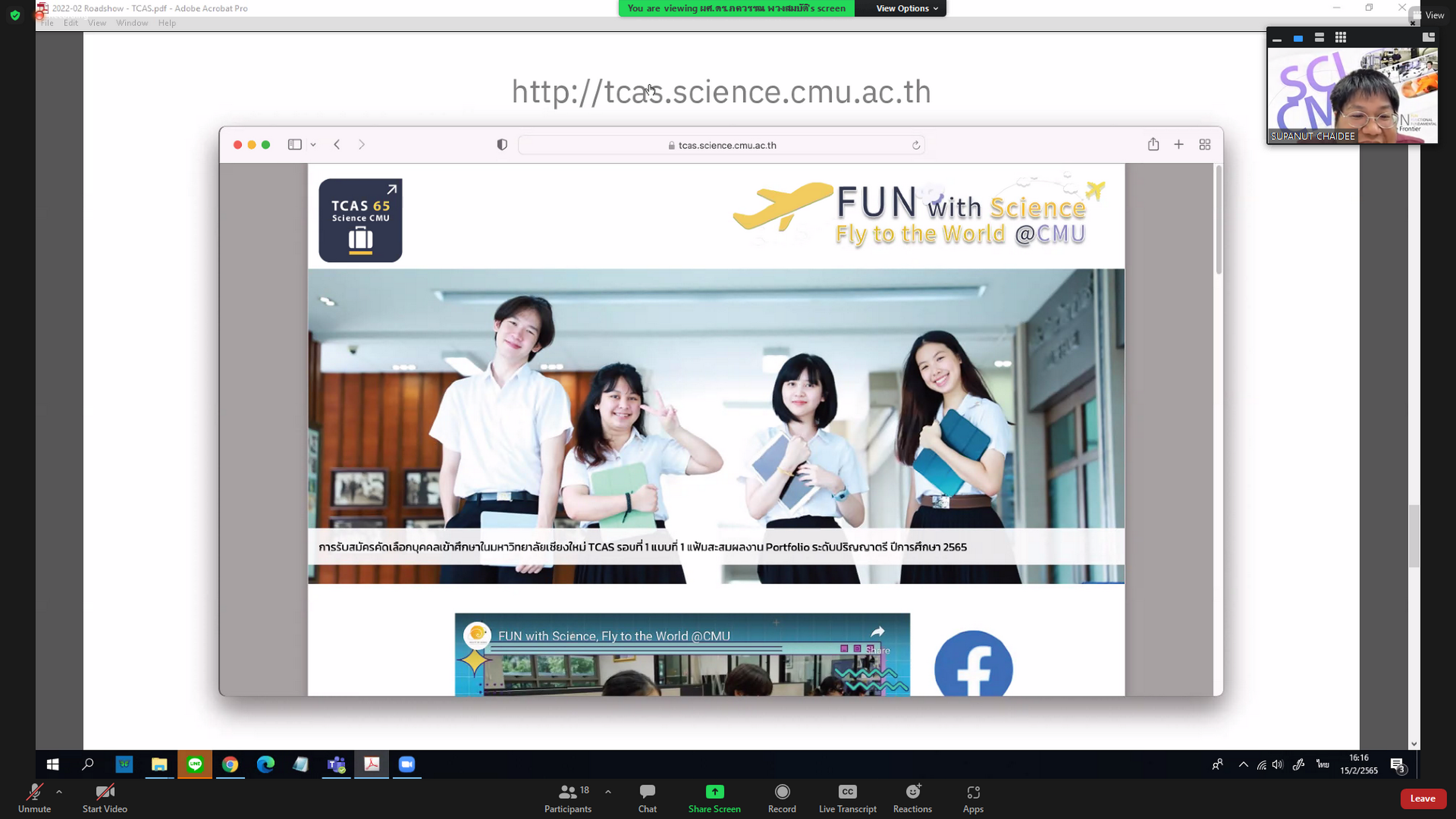Viewport: 1456px width, 819px height.
Task: Expand the arrow next to Participants
Action: [x=608, y=791]
